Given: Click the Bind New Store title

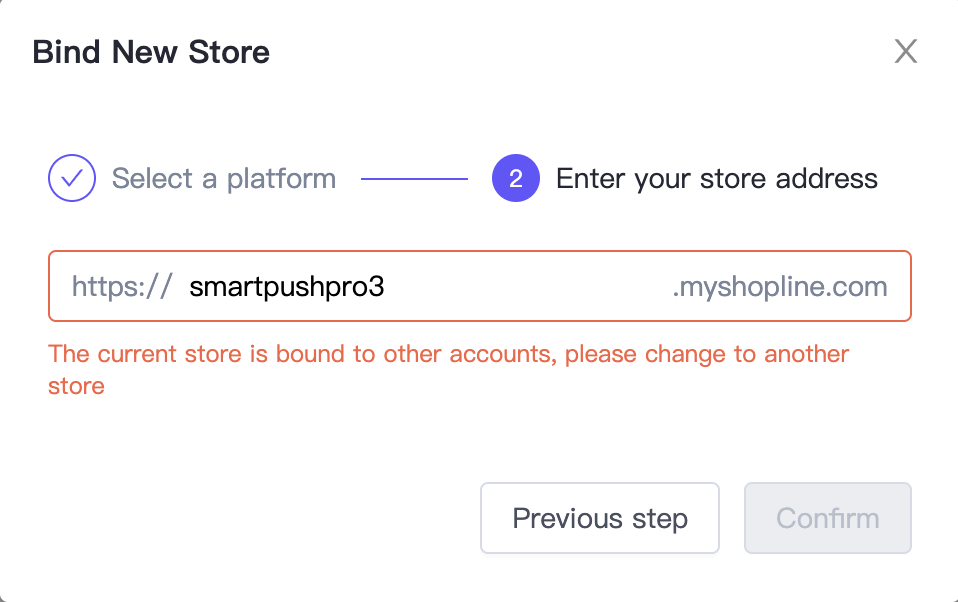Looking at the screenshot, I should click(x=151, y=52).
